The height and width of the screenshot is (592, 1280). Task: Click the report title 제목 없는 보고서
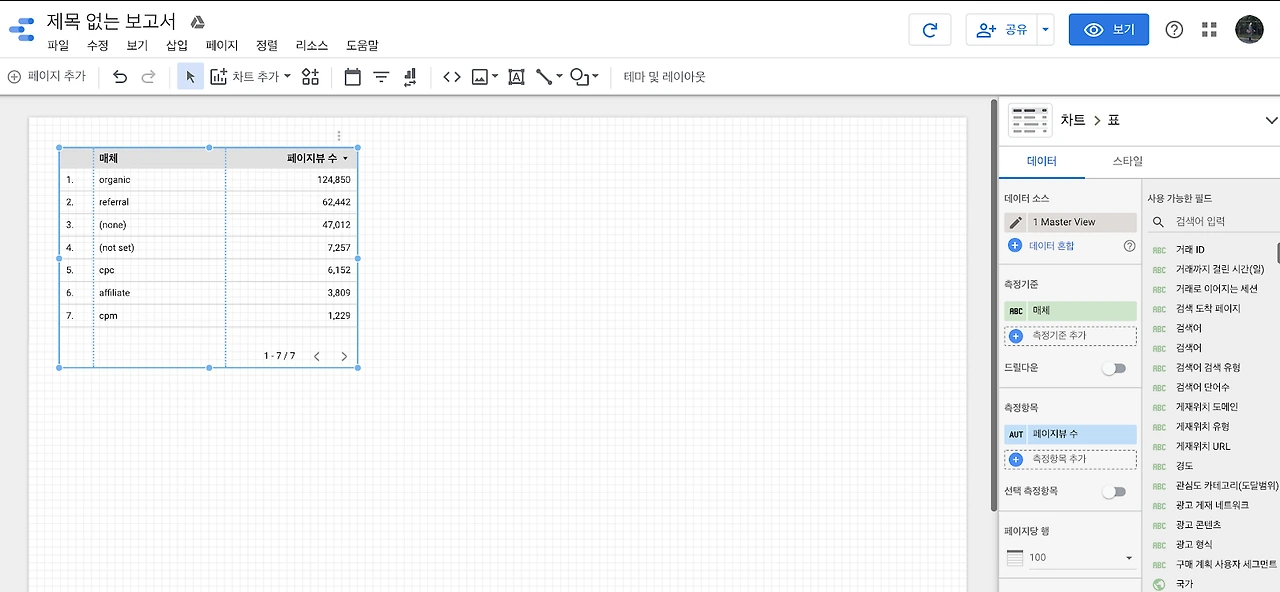point(111,21)
